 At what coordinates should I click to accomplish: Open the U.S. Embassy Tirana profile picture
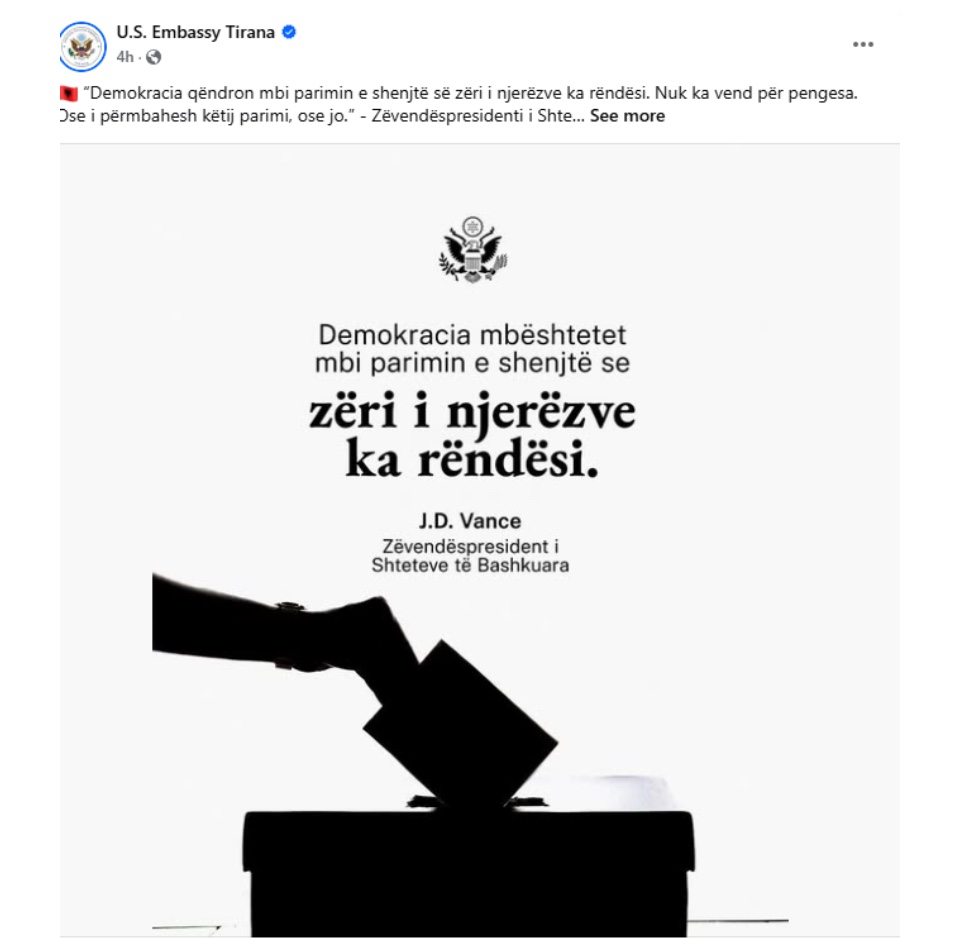tap(83, 47)
